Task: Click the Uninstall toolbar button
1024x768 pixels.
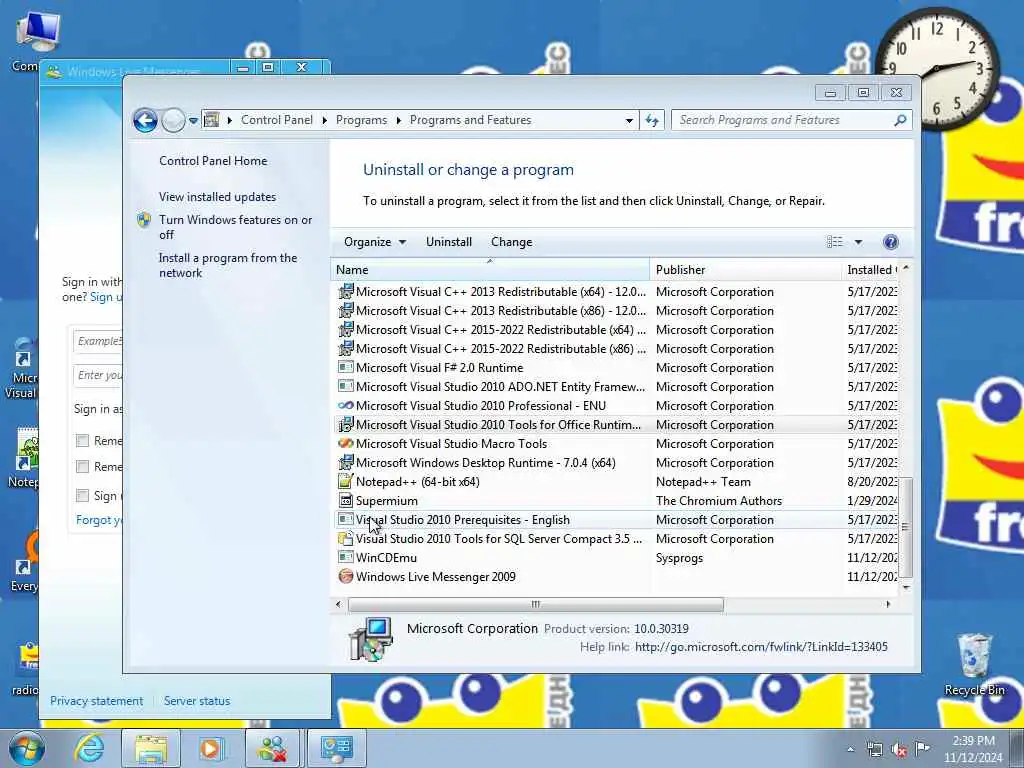Action: (449, 242)
